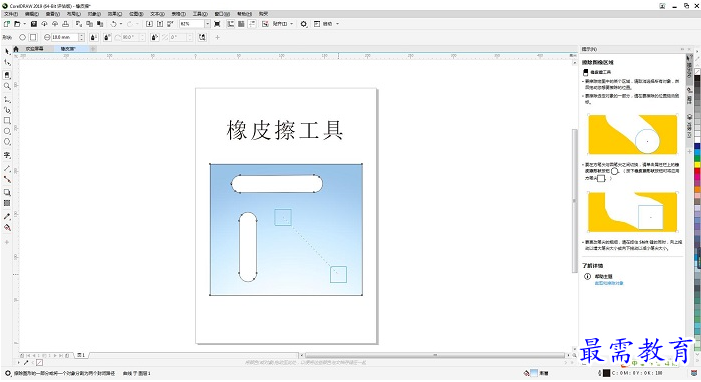701x382 pixels.
Task: Open the 编辑 Edit menu
Action: (x=32, y=14)
